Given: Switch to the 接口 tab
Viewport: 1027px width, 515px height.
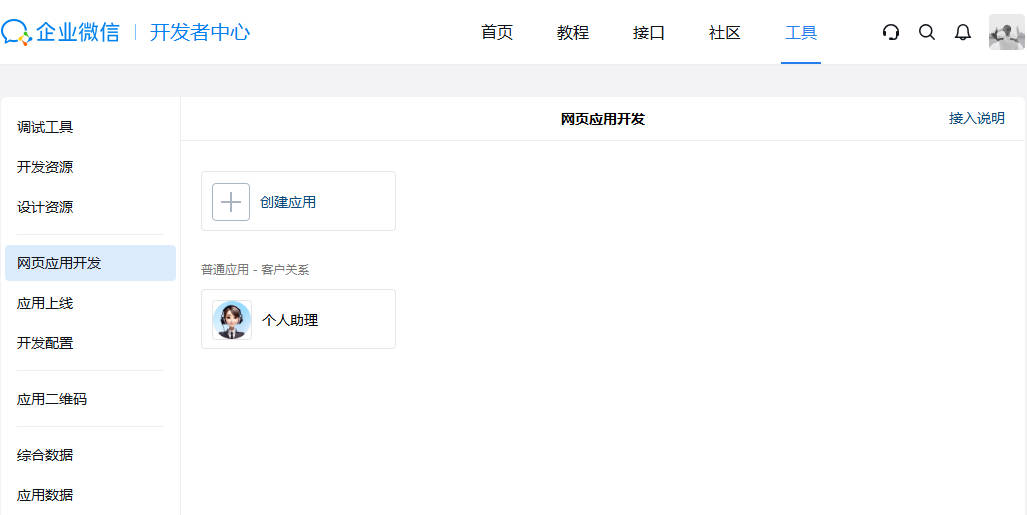Looking at the screenshot, I should [x=649, y=32].
